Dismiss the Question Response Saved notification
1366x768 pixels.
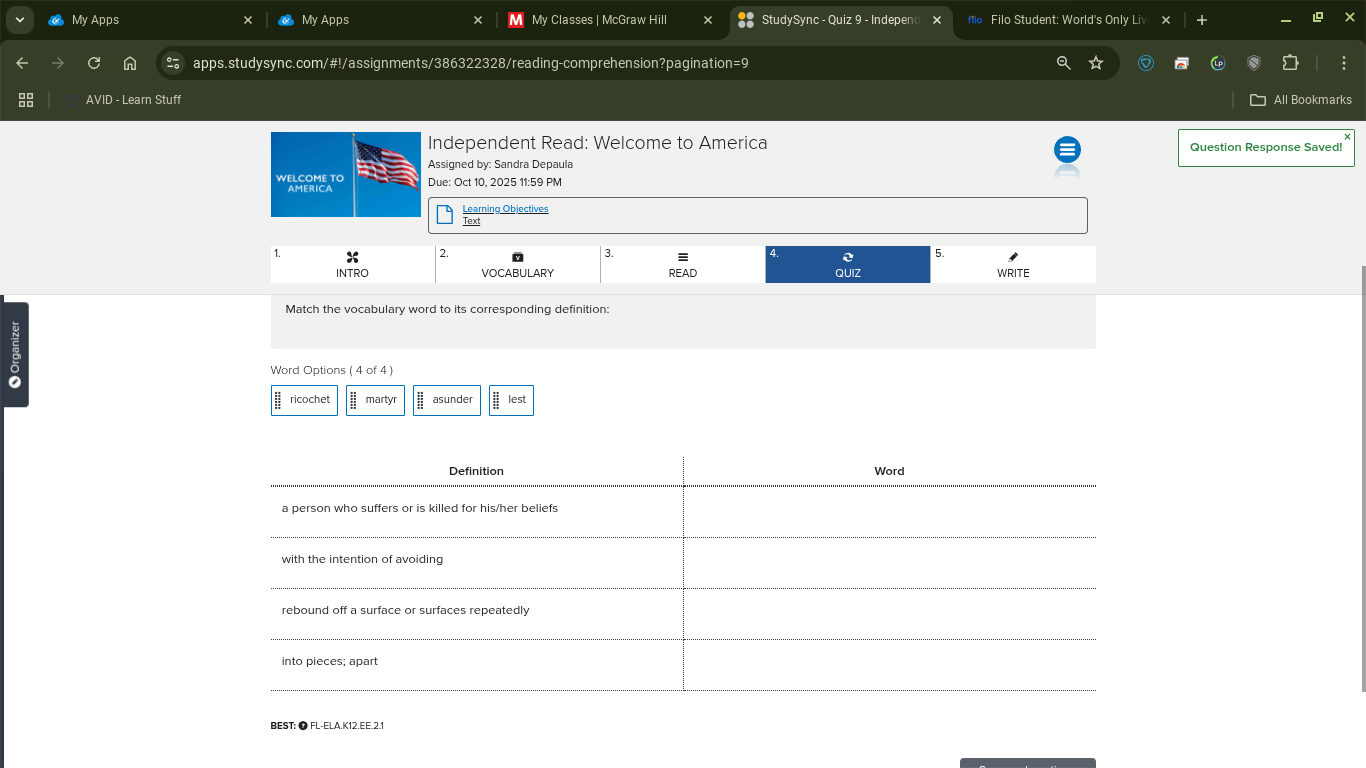(1347, 137)
